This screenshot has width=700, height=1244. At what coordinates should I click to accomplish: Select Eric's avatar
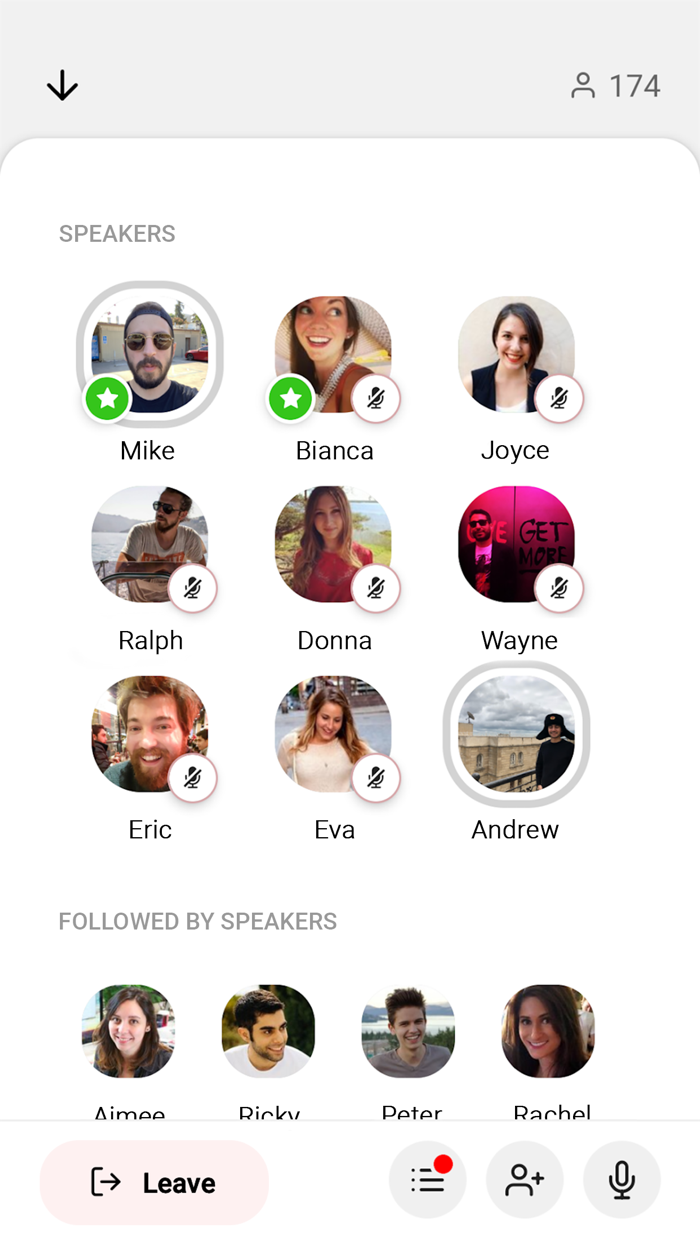coord(150,733)
